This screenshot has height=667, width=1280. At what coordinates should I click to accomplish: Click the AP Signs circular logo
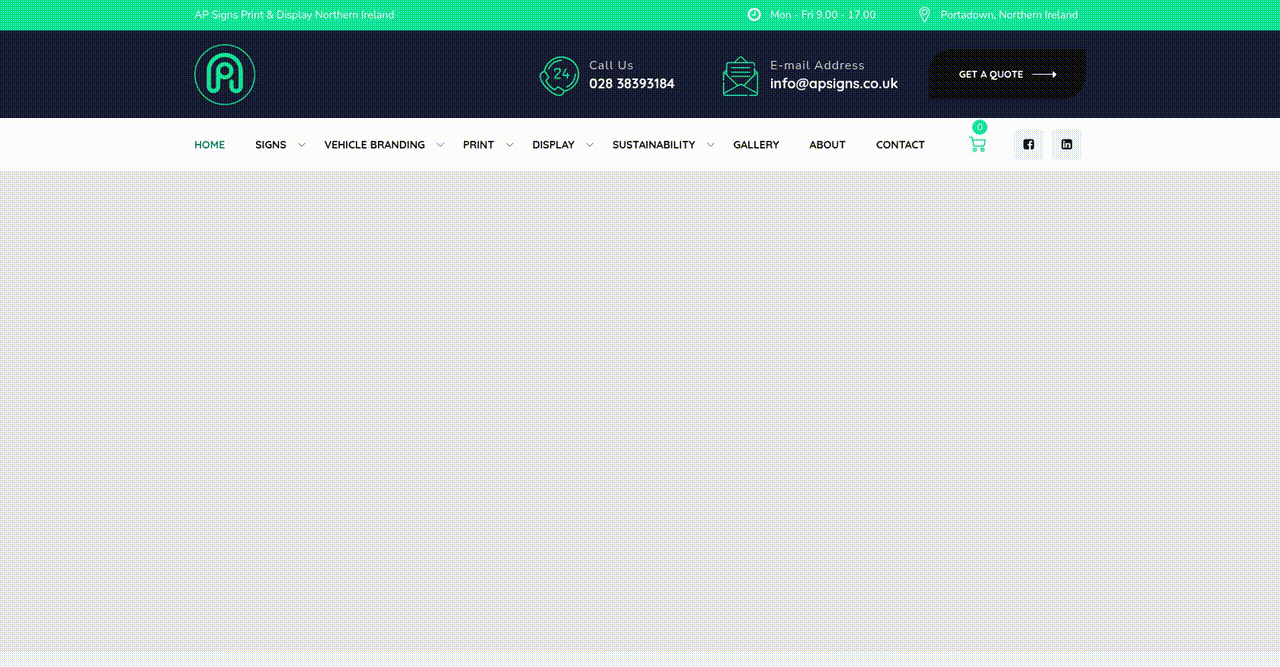[x=225, y=75]
